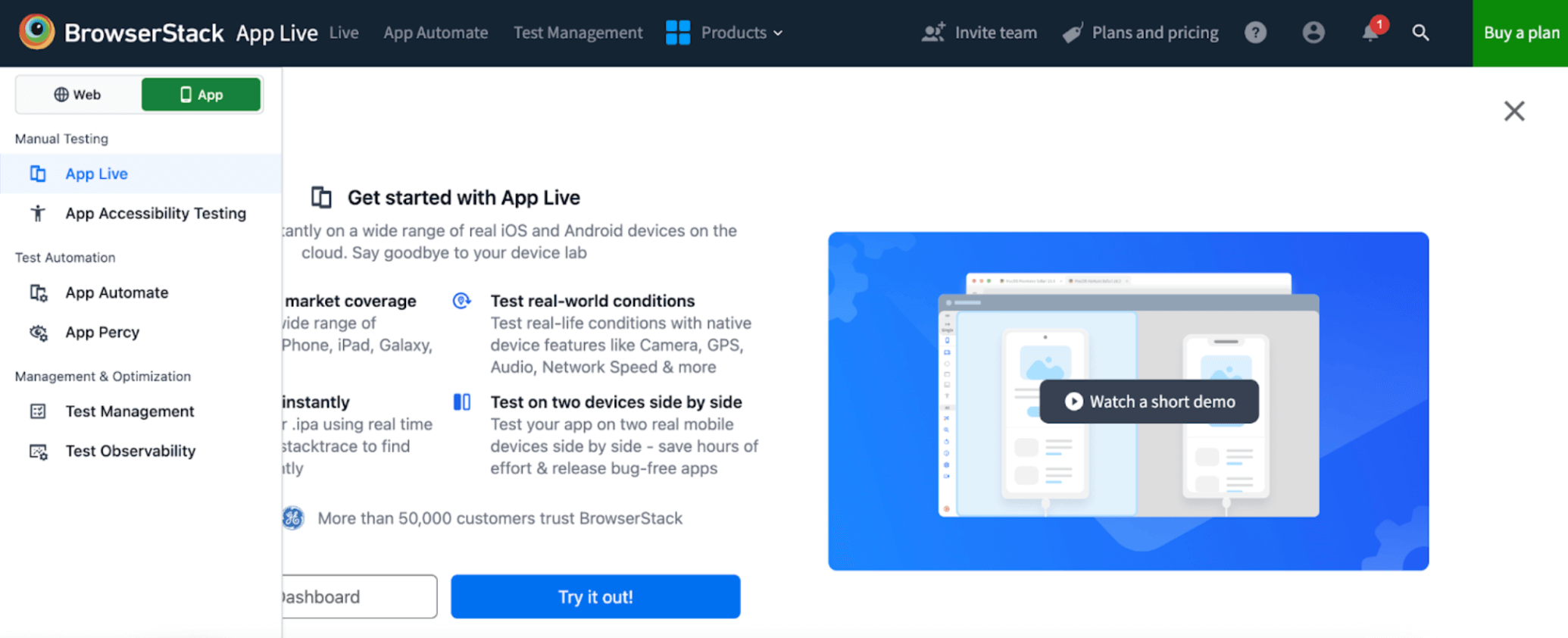Open App Automate in the sidebar

pyautogui.click(x=141, y=292)
